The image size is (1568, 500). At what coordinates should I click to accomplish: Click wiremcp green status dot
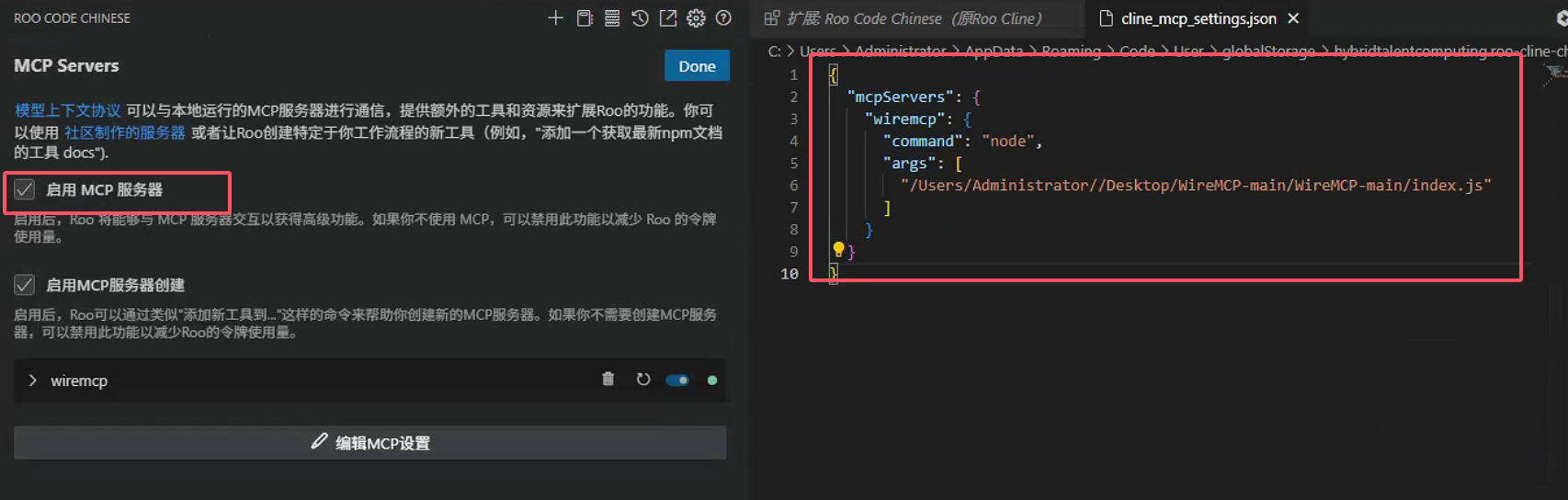coord(712,380)
